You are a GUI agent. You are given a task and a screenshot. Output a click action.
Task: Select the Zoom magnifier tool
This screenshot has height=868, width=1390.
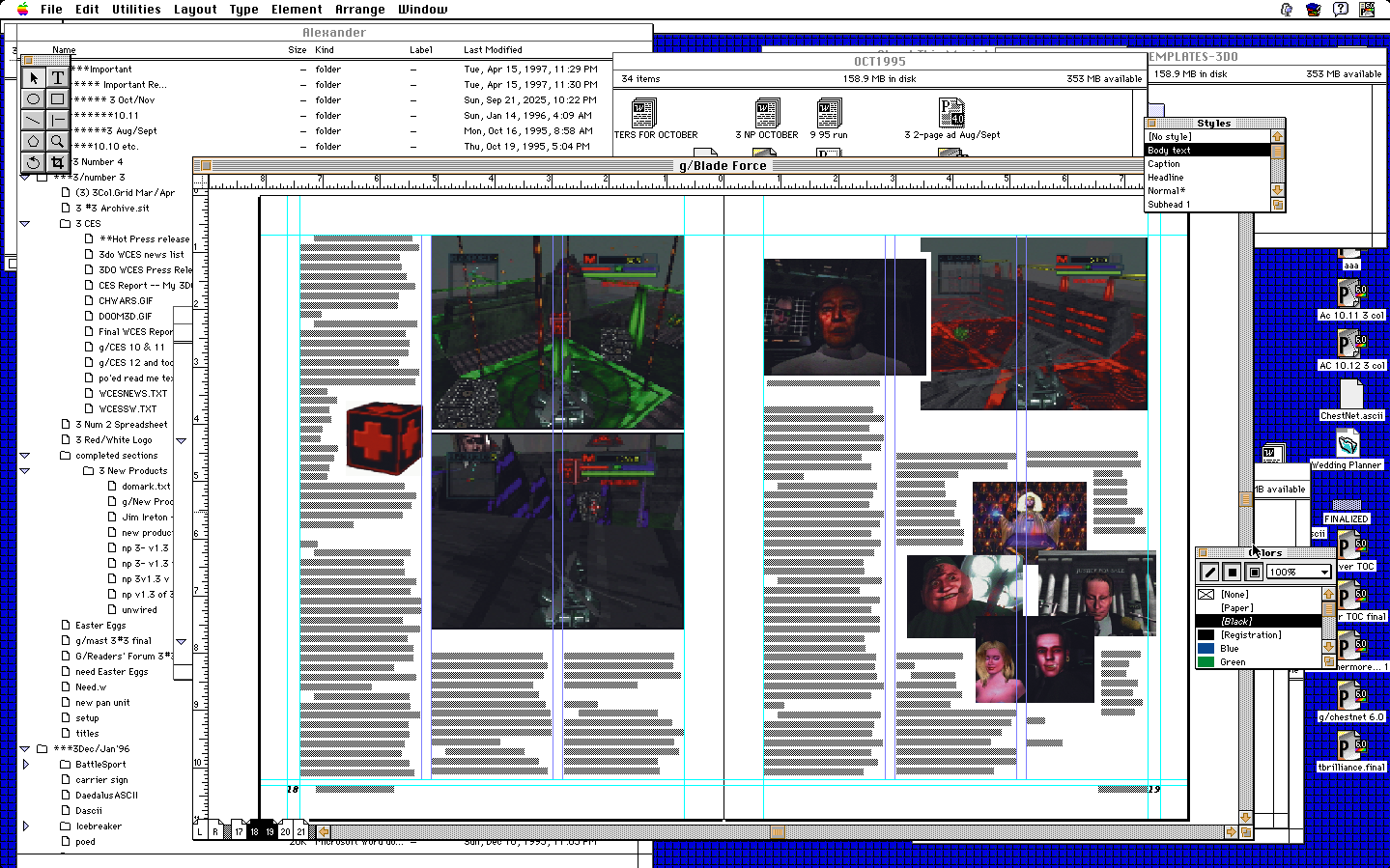pyautogui.click(x=58, y=141)
